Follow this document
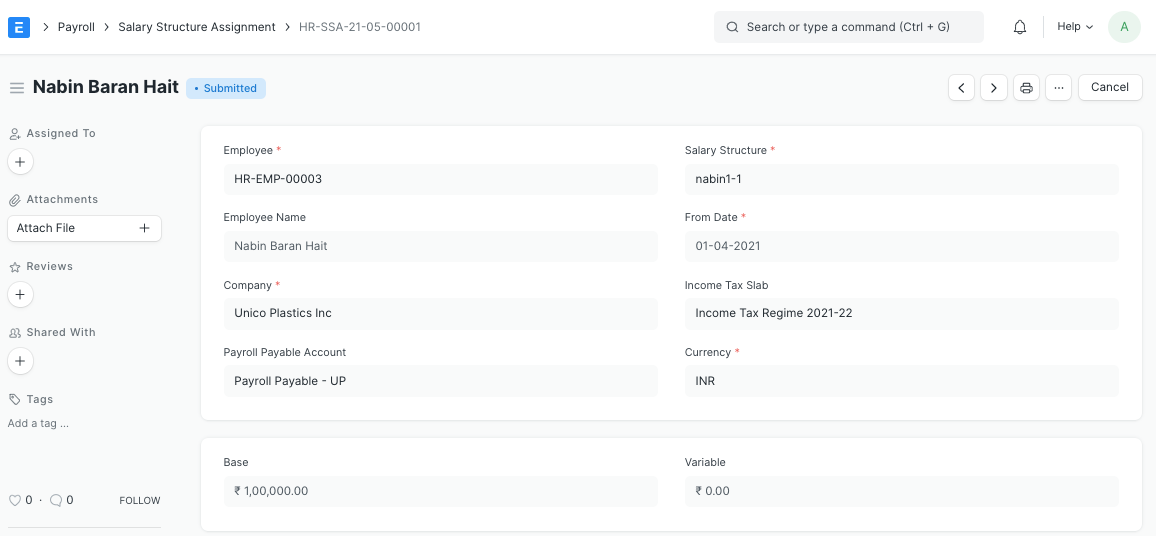The image size is (1156, 536). 139,500
